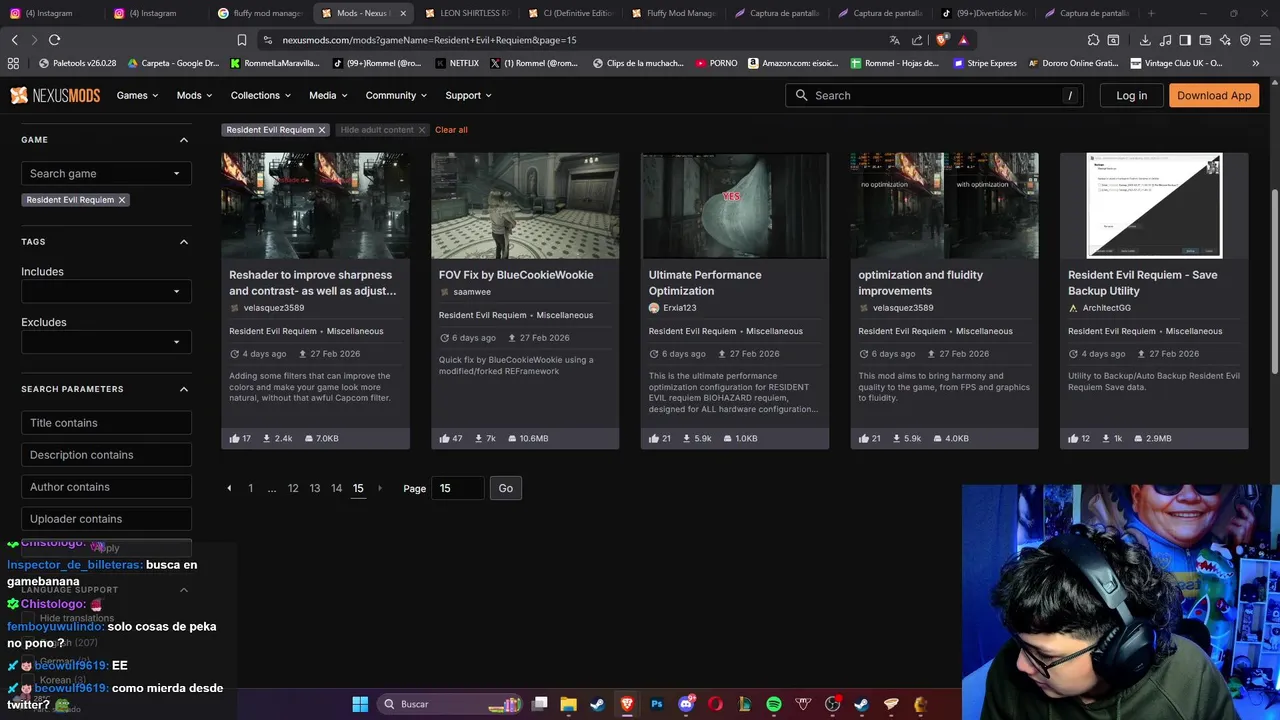The image size is (1280, 720).
Task: Go to page 14 in pagination
Action: click(336, 488)
